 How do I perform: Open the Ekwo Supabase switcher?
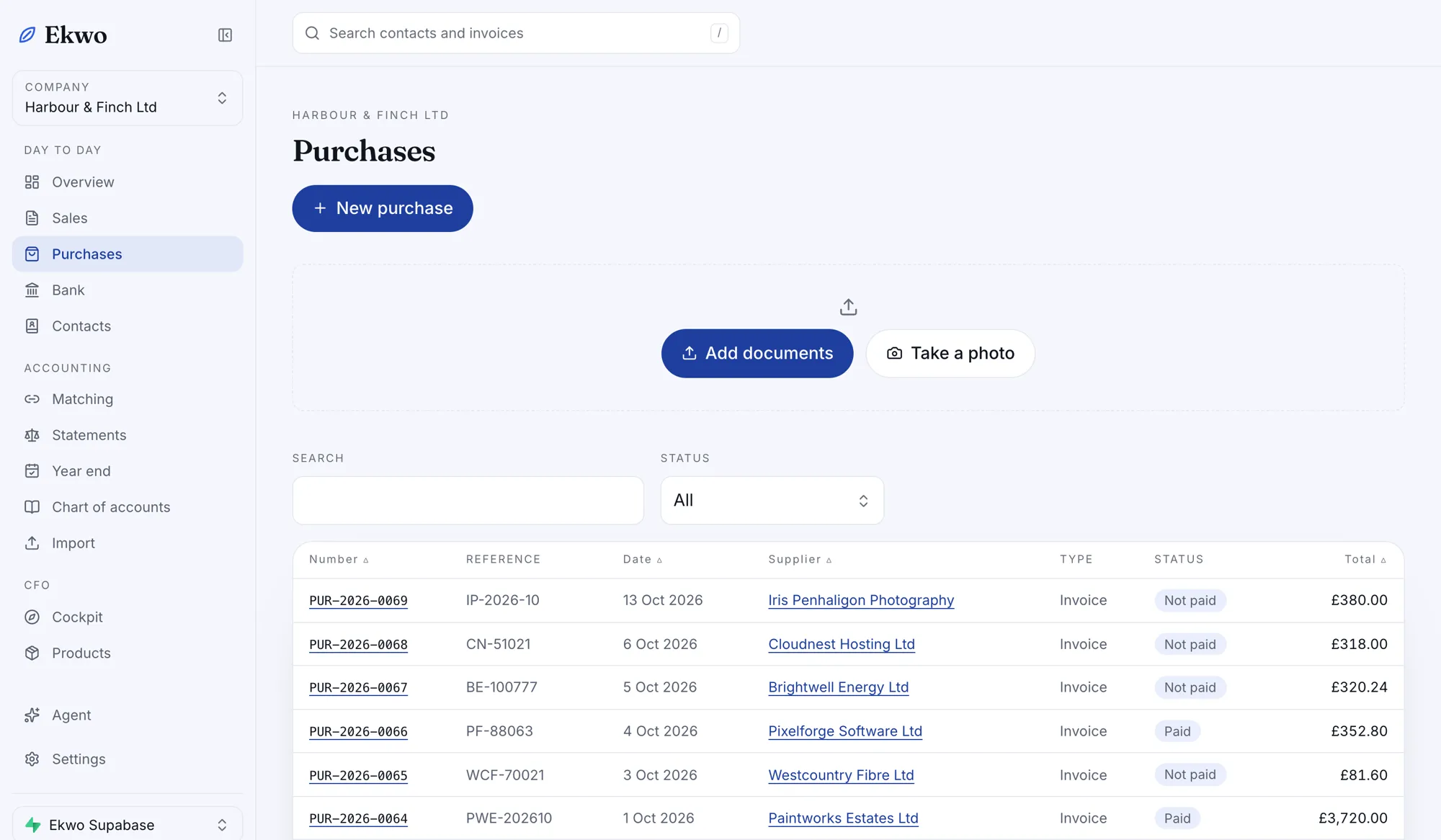point(128,824)
